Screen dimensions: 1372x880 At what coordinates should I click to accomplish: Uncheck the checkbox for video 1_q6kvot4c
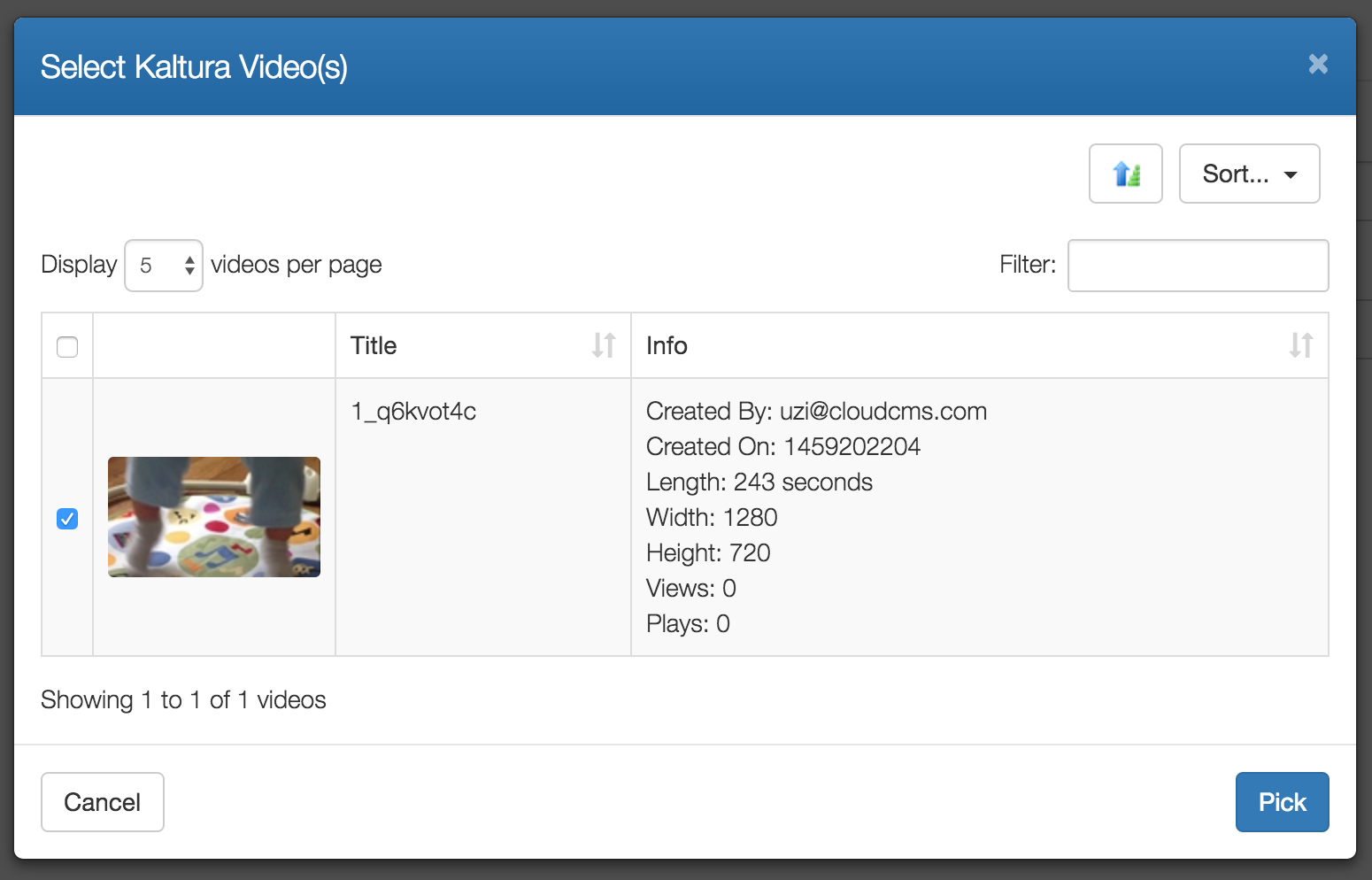tap(67, 519)
